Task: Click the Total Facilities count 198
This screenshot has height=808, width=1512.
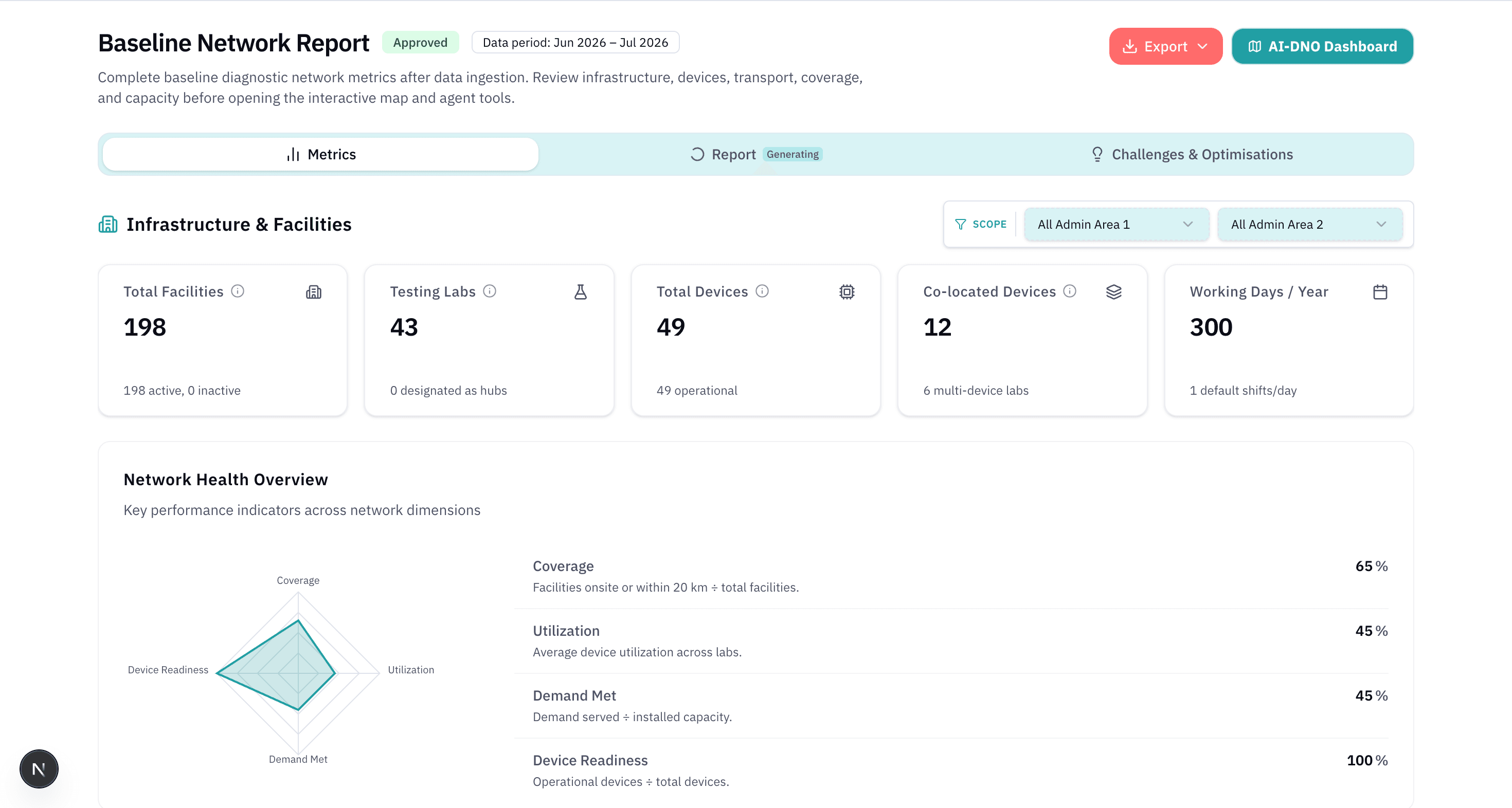Action: [x=145, y=327]
